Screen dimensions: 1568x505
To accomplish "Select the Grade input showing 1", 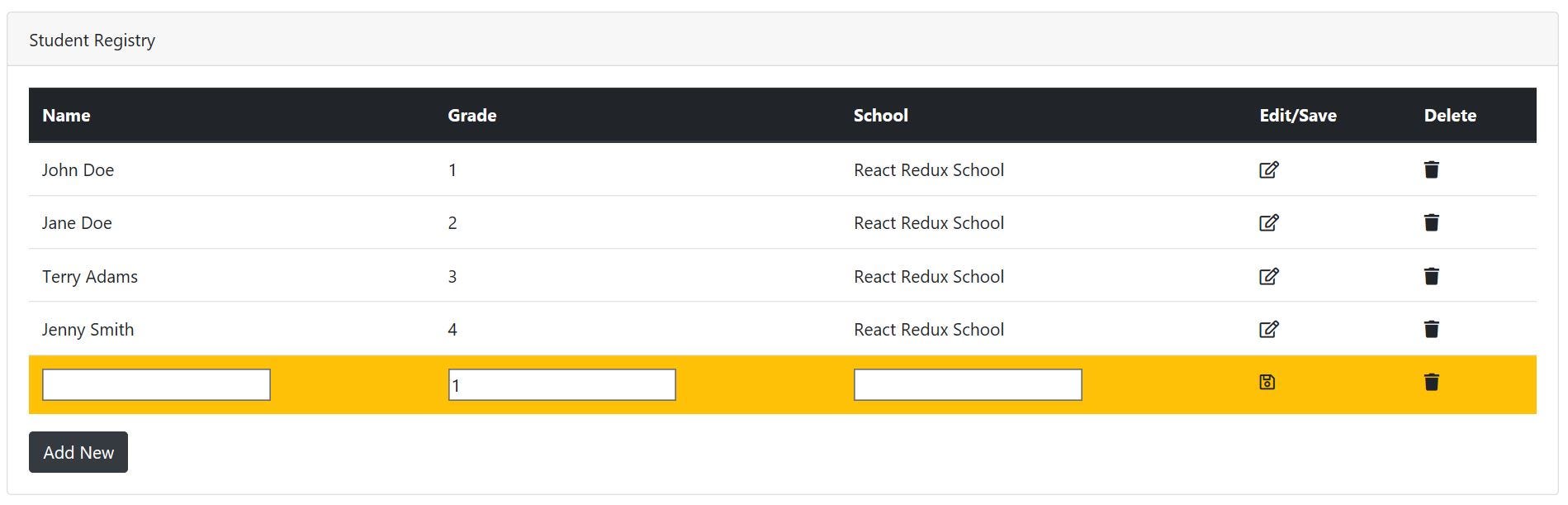I will (562, 384).
